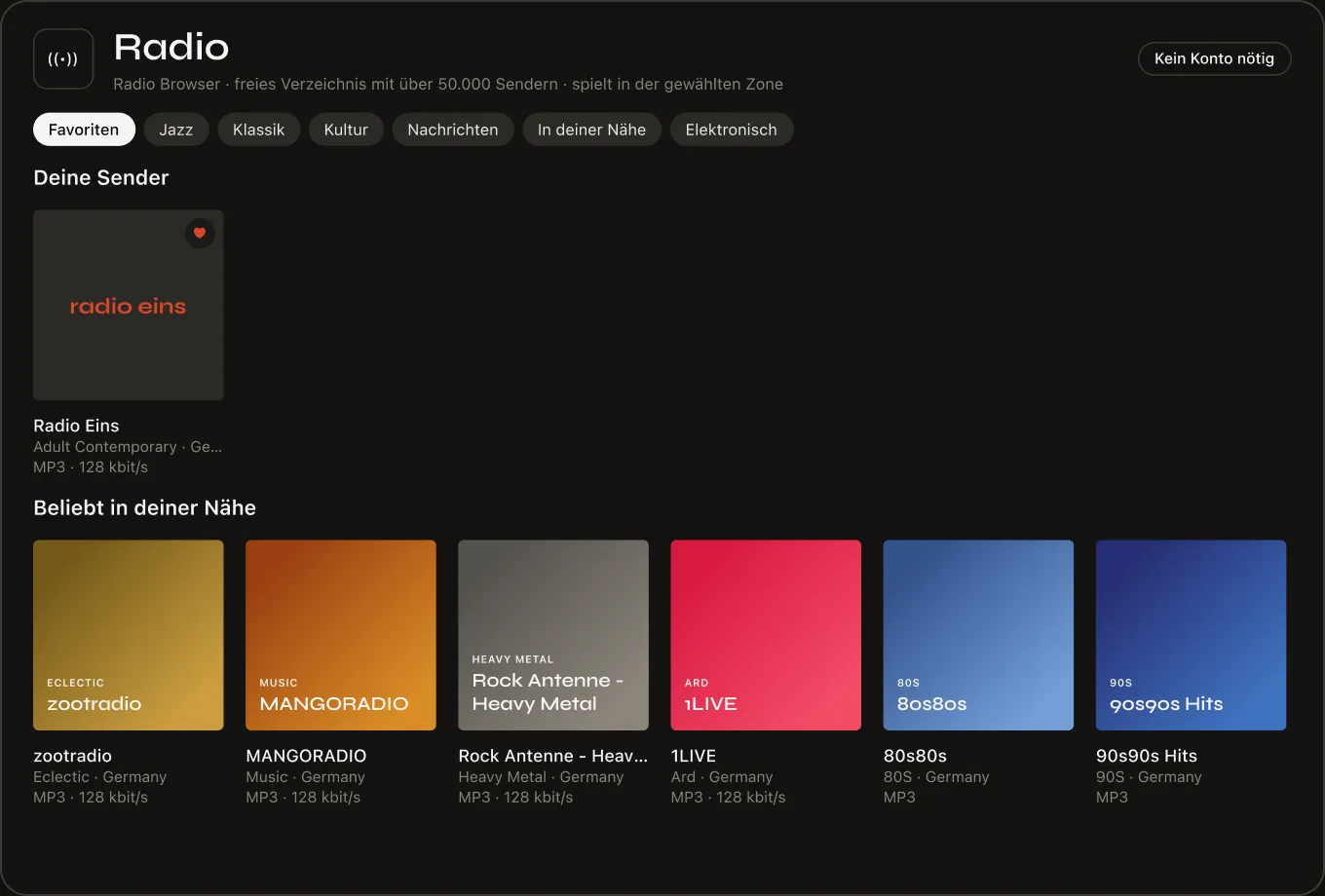Start the Rock Antenne Heavy Metal tile
1325x896 pixels.
click(x=553, y=635)
